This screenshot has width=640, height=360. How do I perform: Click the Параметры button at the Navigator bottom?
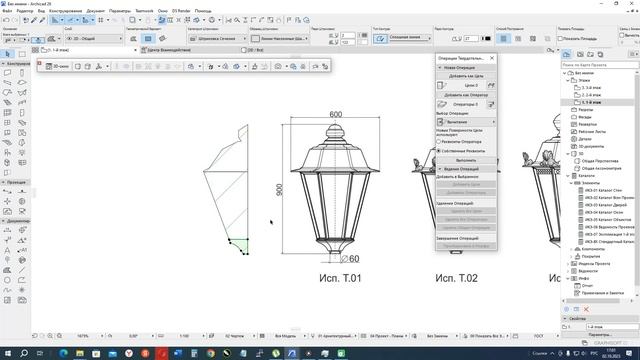600,335
